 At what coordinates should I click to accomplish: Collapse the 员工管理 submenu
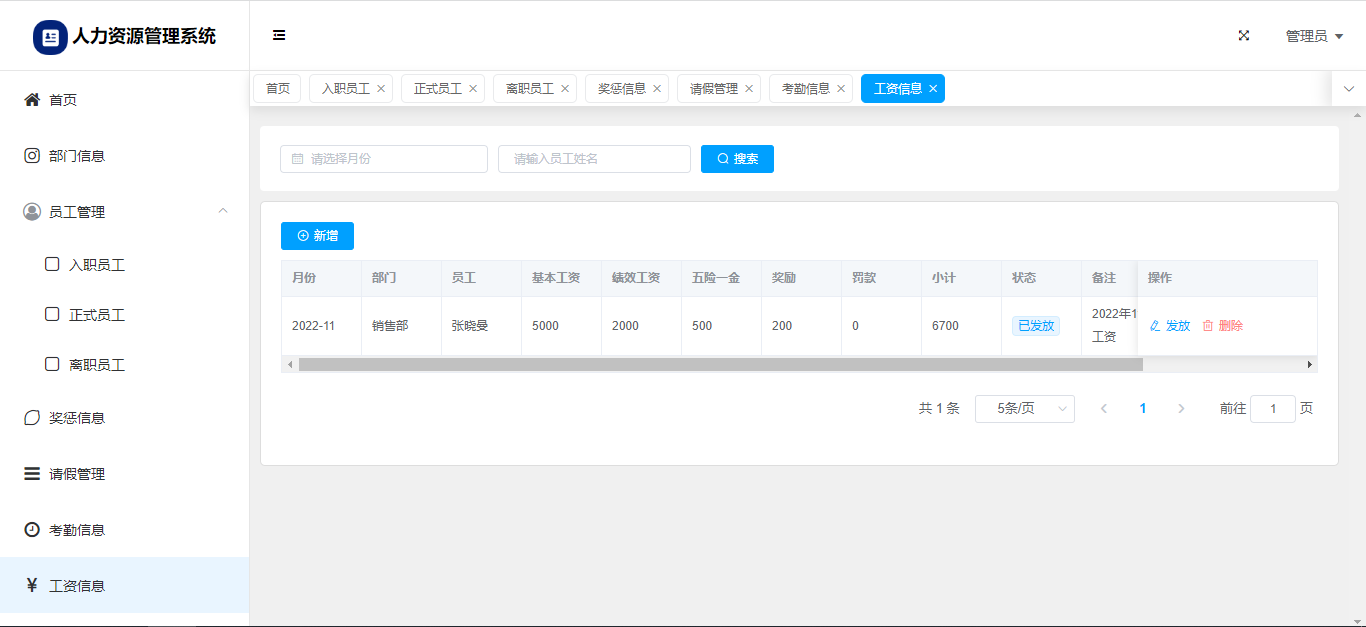223,211
